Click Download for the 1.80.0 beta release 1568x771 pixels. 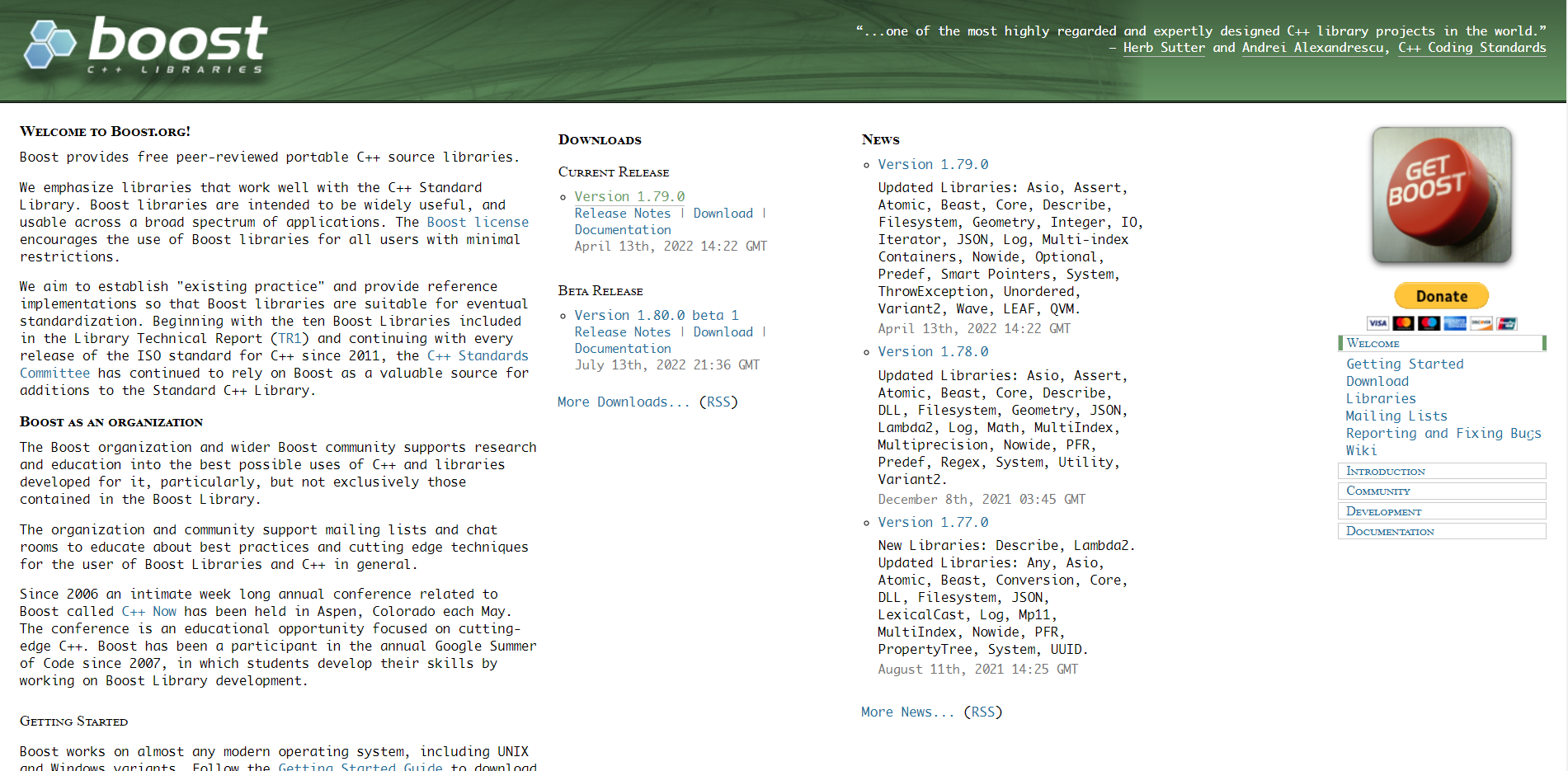pyautogui.click(x=723, y=332)
